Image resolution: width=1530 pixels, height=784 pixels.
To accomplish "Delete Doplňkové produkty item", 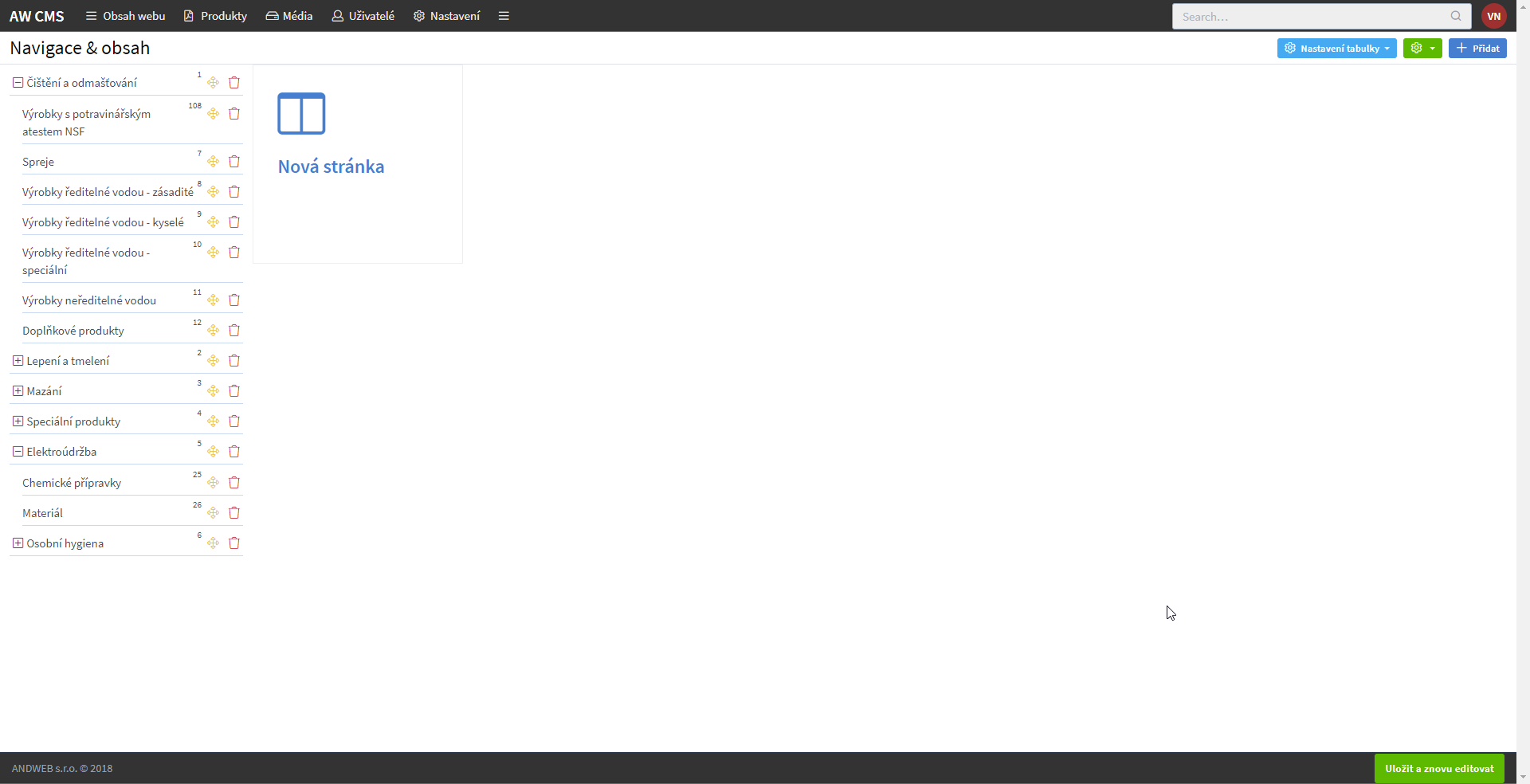I will click(x=234, y=330).
